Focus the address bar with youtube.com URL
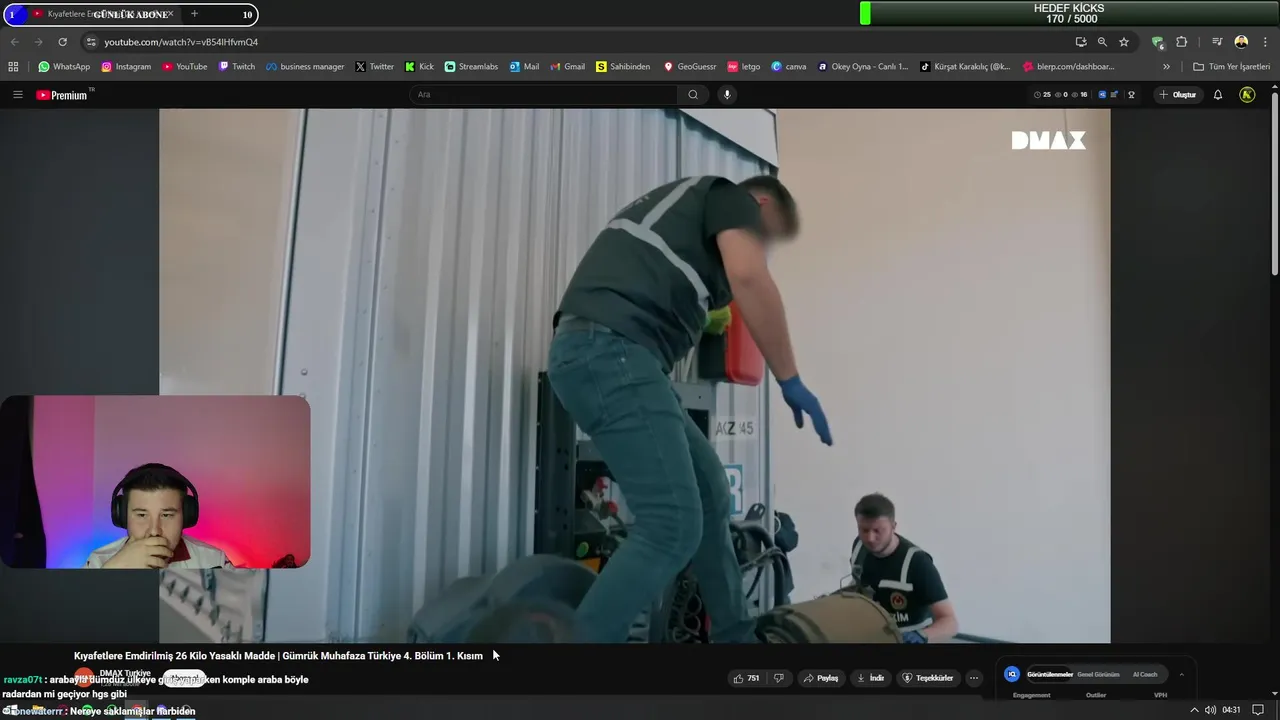 [580, 42]
